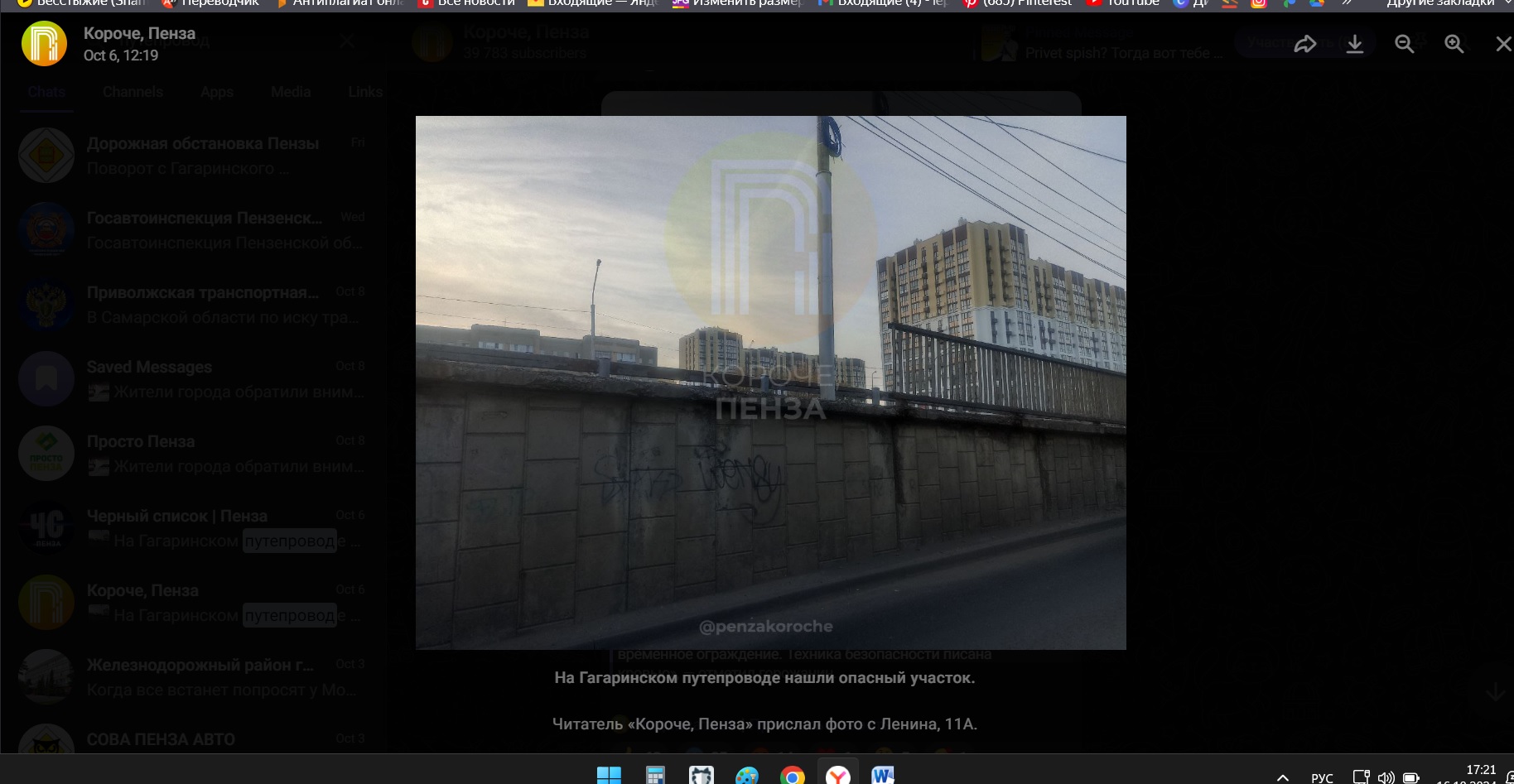Select Yandex Browser in the taskbar
This screenshot has width=1514, height=784.
[838, 775]
